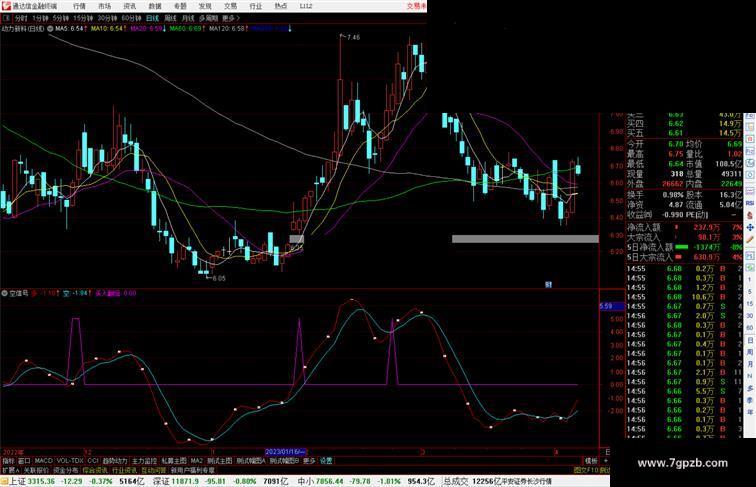Viewport: 756px width, 487px height.
Task: Click the red money-bag icon in sidebar
Action: (x=750, y=215)
